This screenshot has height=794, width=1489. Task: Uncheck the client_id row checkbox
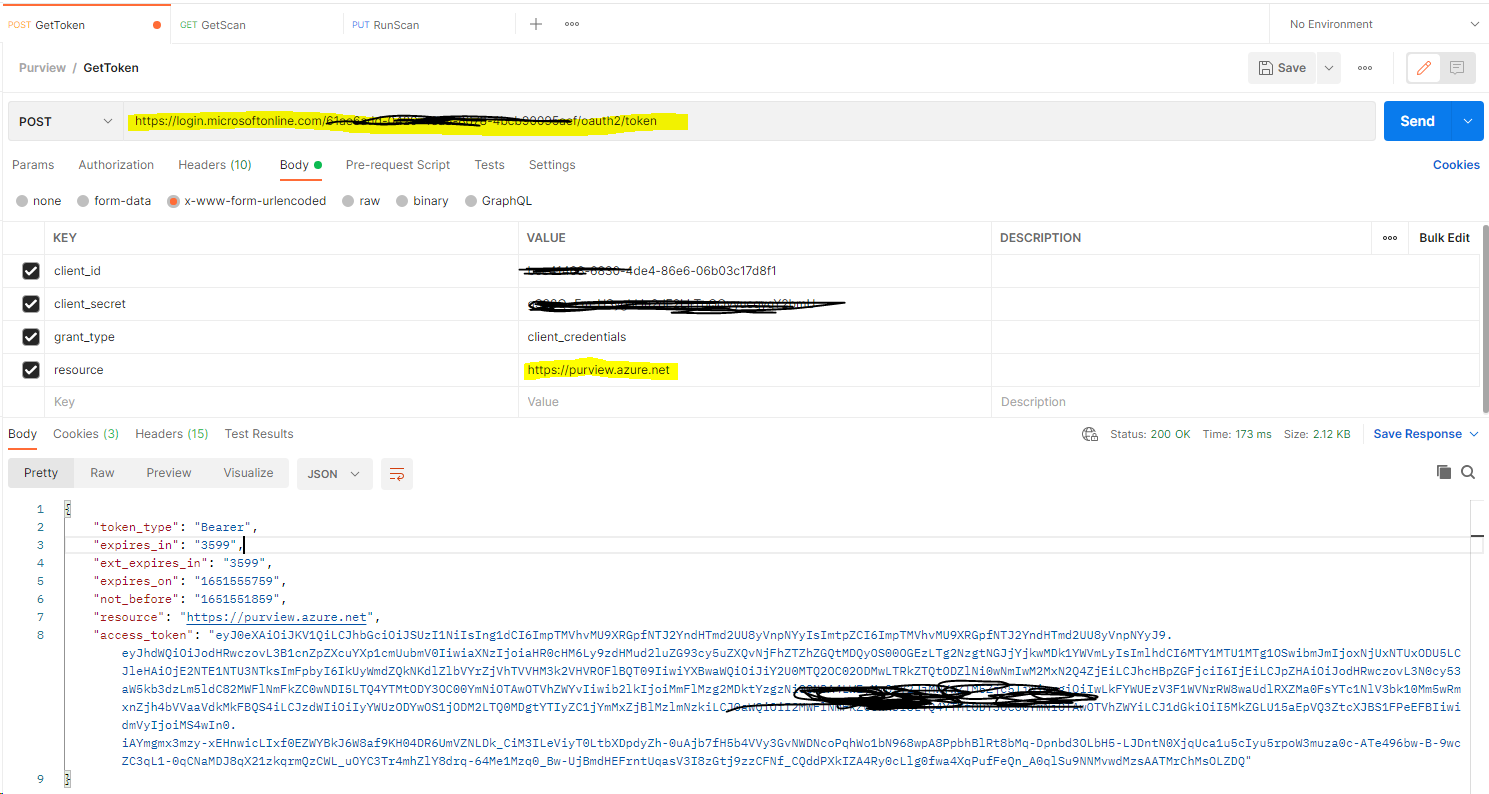pos(31,271)
